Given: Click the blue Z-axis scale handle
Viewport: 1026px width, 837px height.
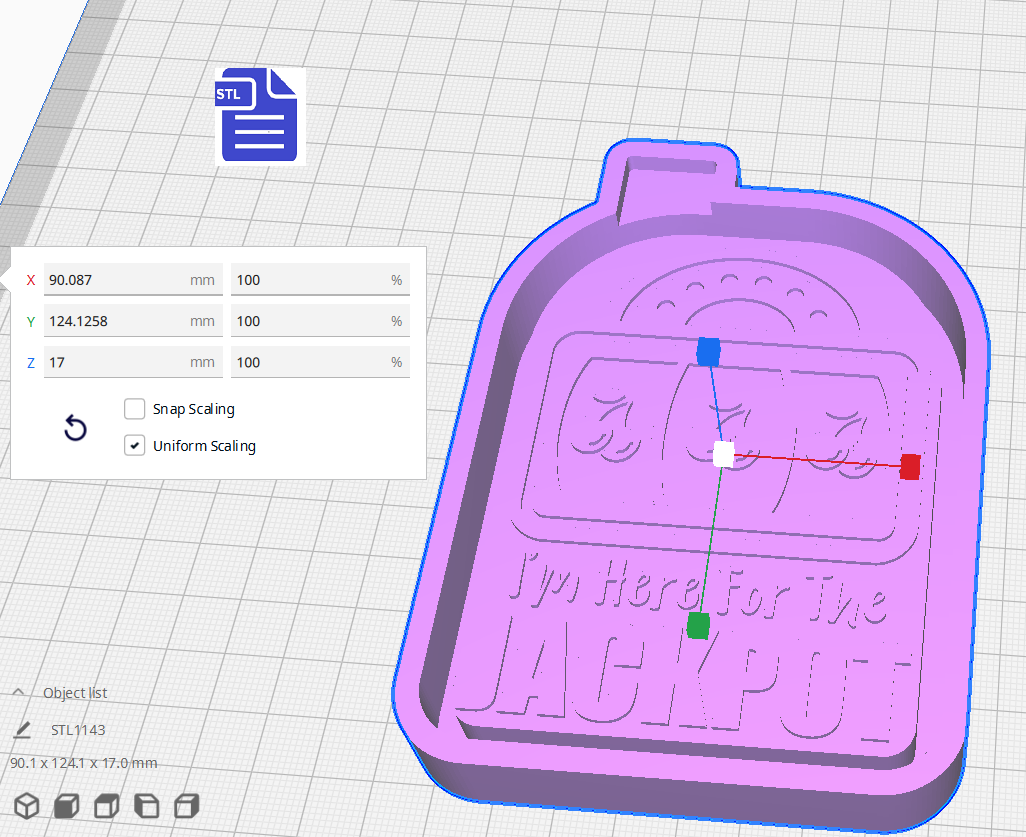Looking at the screenshot, I should 711,351.
